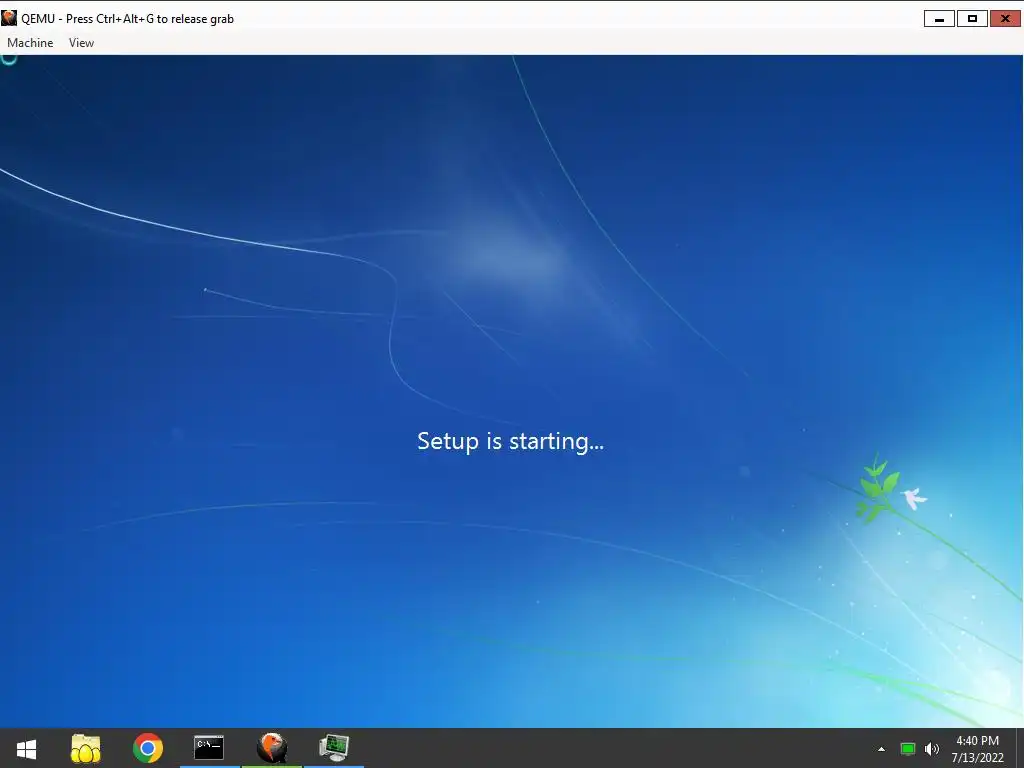Click the green network tray icon
The height and width of the screenshot is (768, 1024).
908,749
